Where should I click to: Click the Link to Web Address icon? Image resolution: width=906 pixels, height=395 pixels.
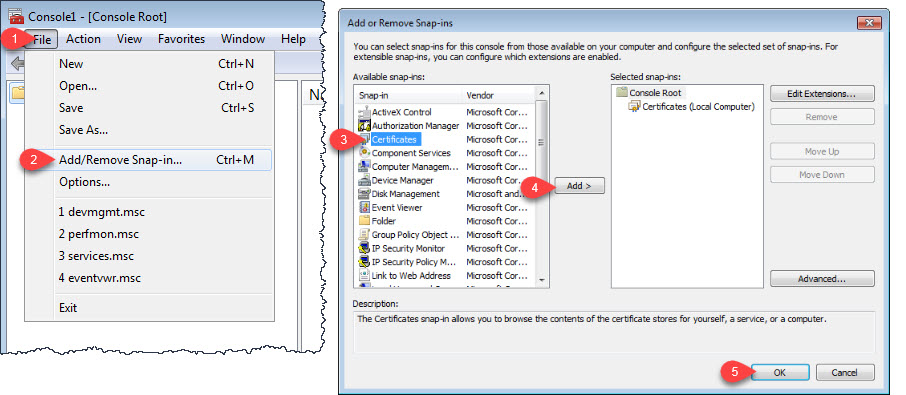(x=364, y=275)
